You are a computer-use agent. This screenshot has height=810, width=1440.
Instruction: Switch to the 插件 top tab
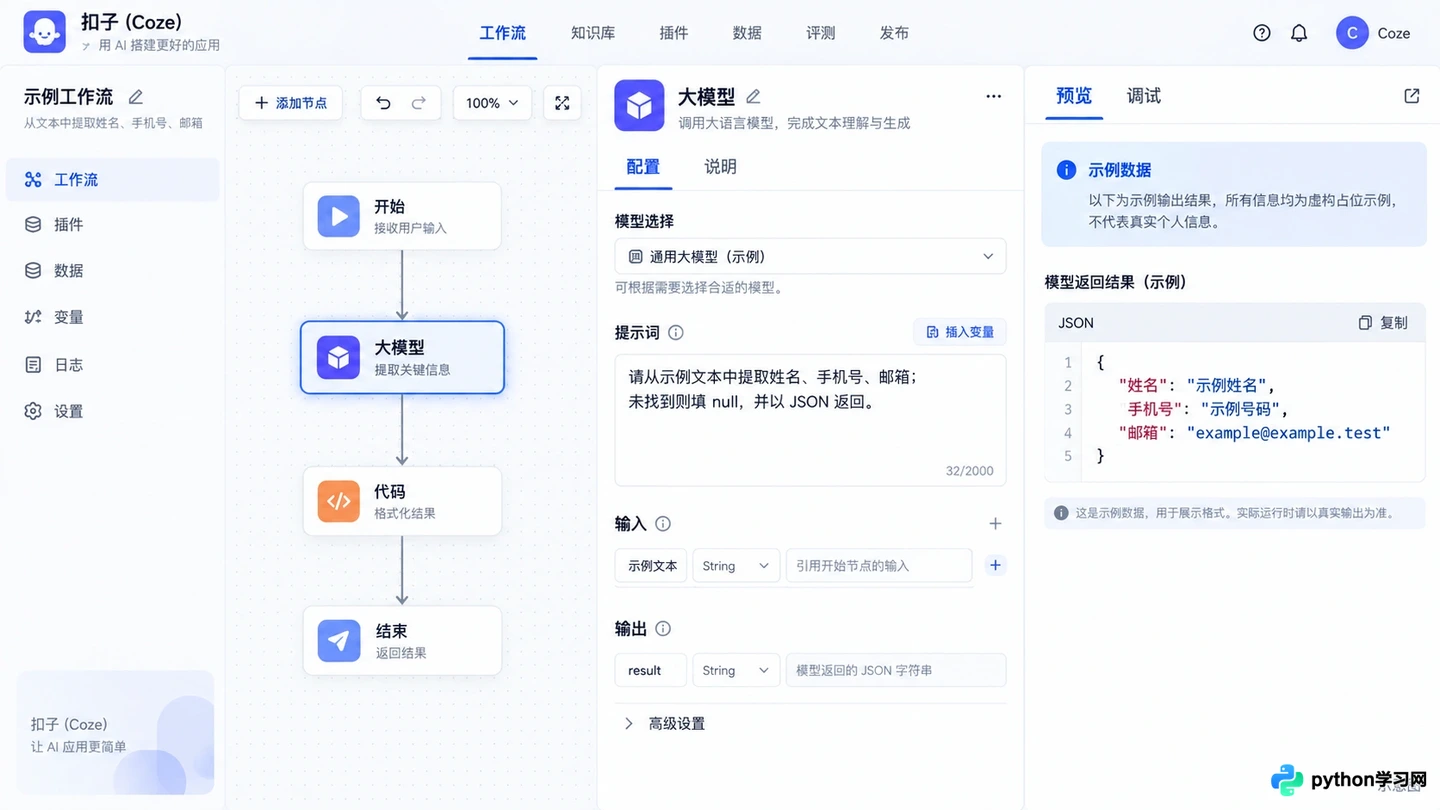674,33
